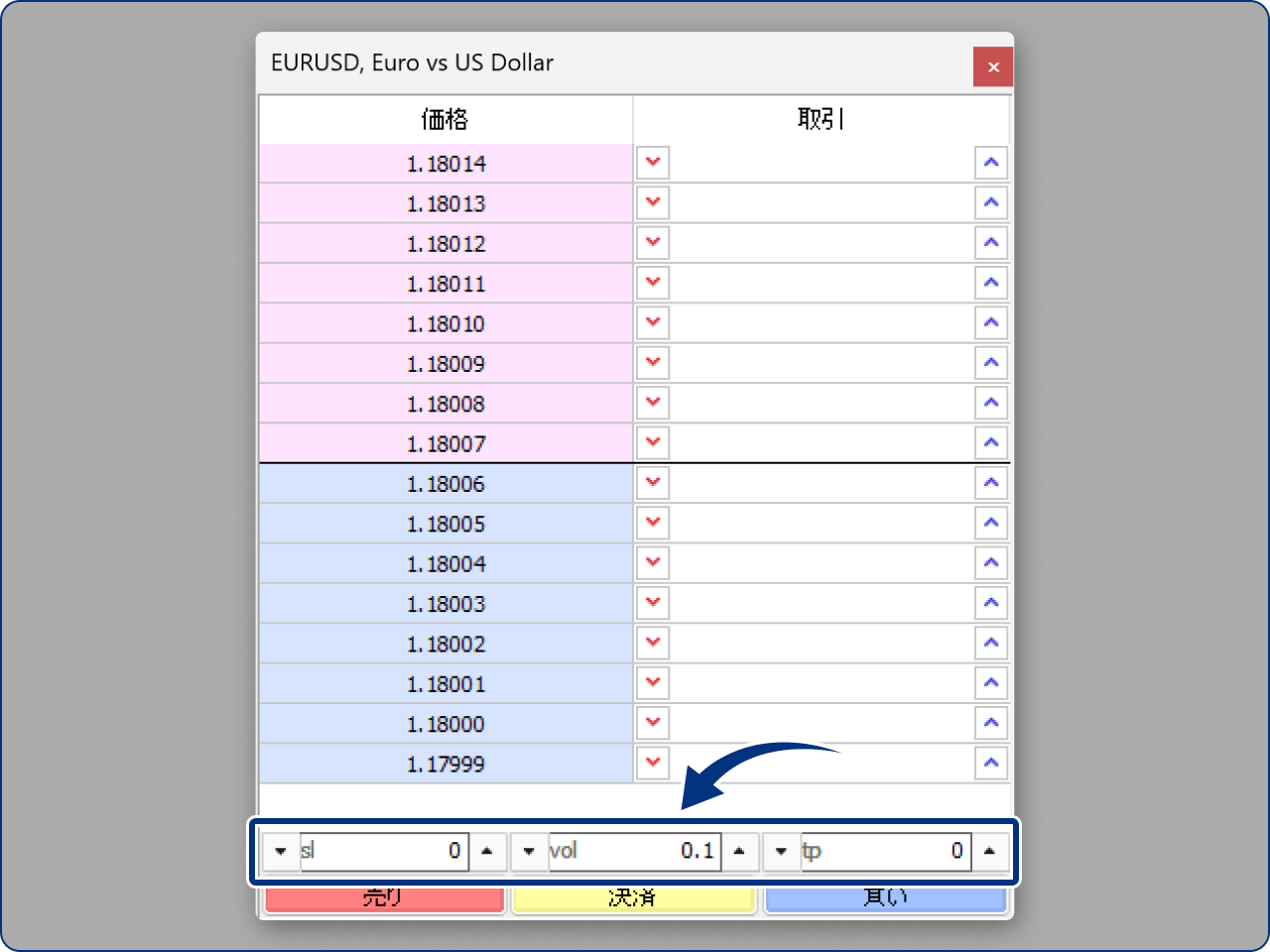Click the sl input field
This screenshot has width=1270, height=952.
(384, 851)
